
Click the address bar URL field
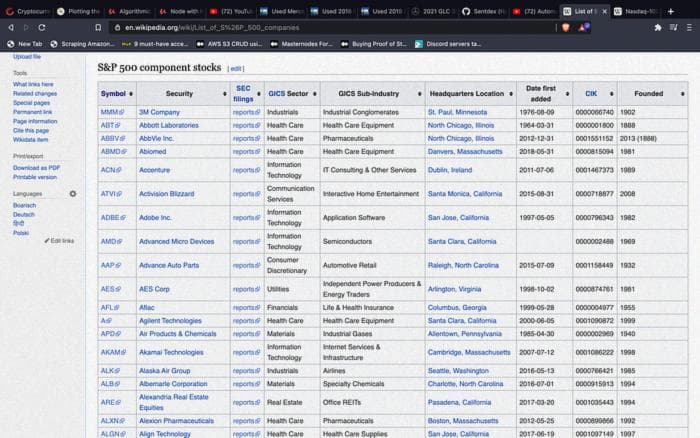tap(330, 28)
